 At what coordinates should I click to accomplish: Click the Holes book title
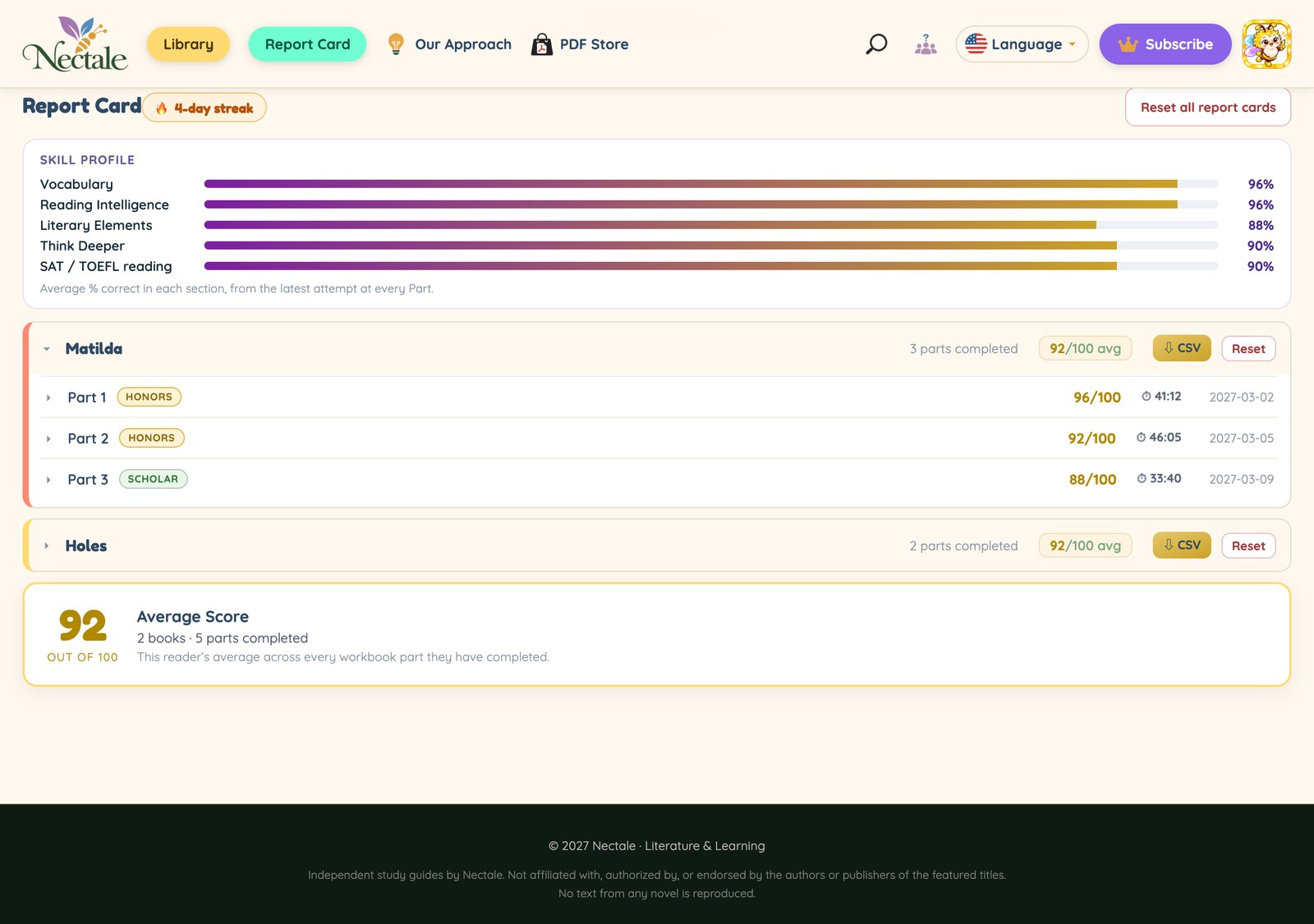point(86,546)
